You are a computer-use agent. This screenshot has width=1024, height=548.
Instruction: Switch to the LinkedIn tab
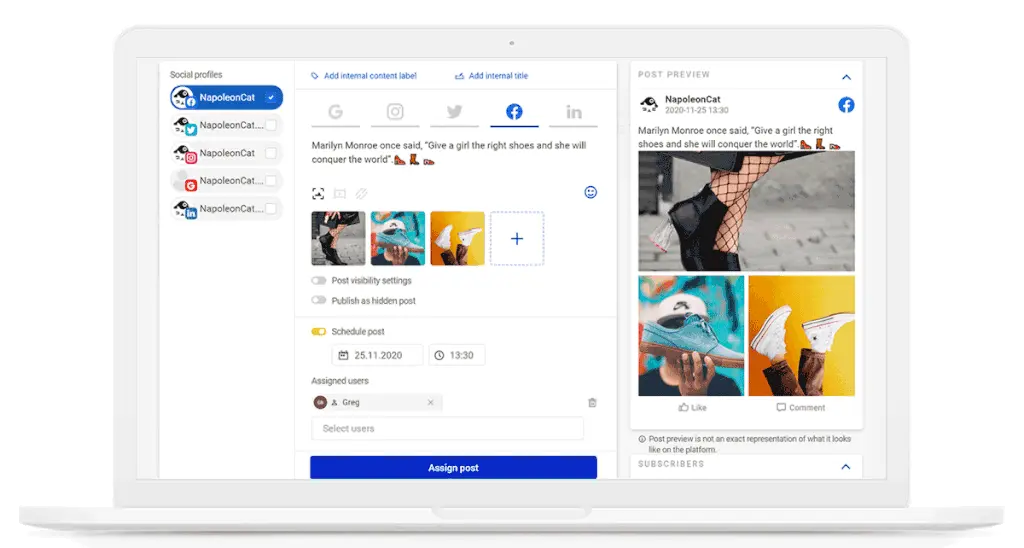tap(574, 112)
